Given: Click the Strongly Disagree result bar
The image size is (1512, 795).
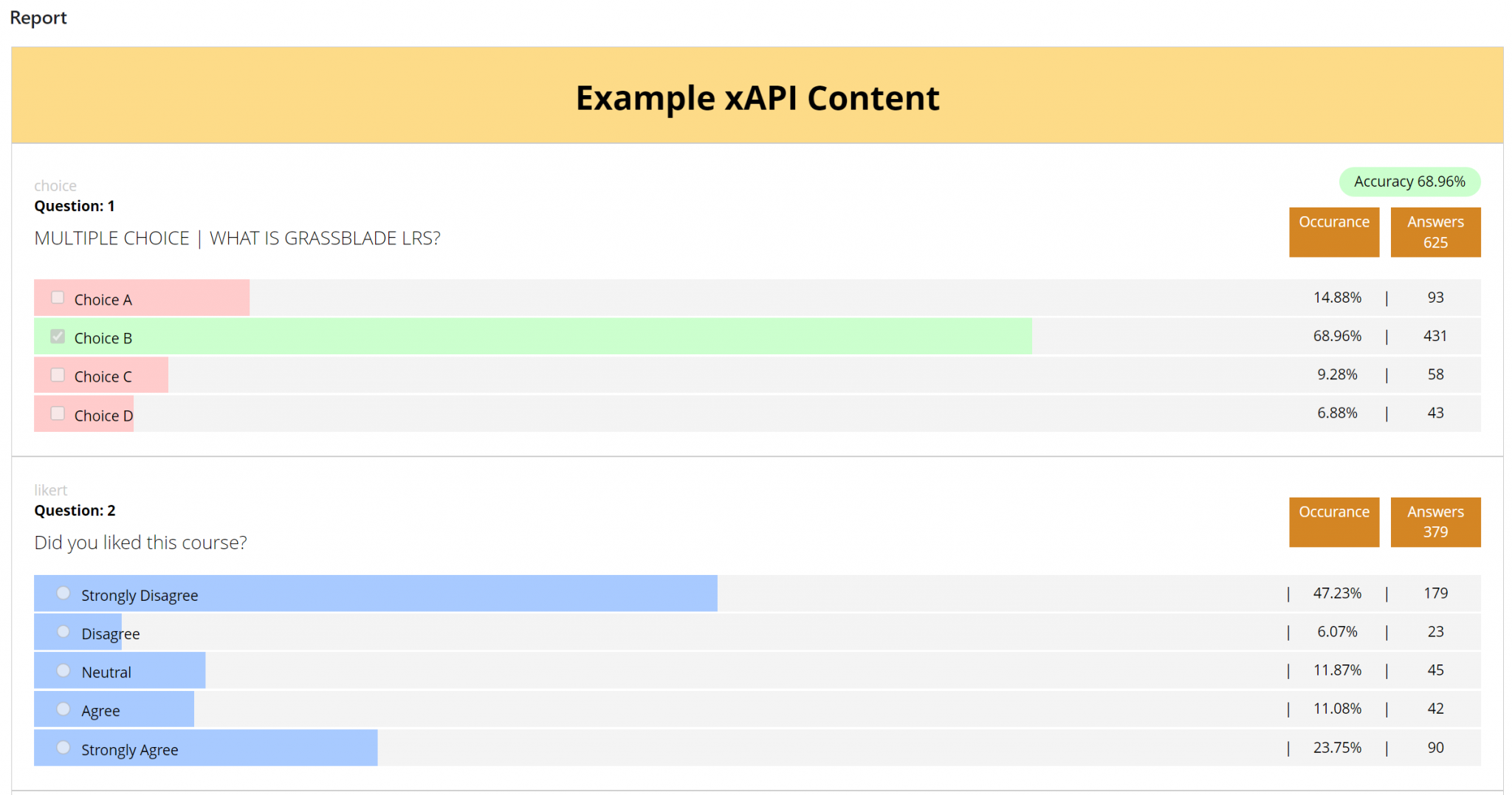Looking at the screenshot, I should [x=369, y=593].
